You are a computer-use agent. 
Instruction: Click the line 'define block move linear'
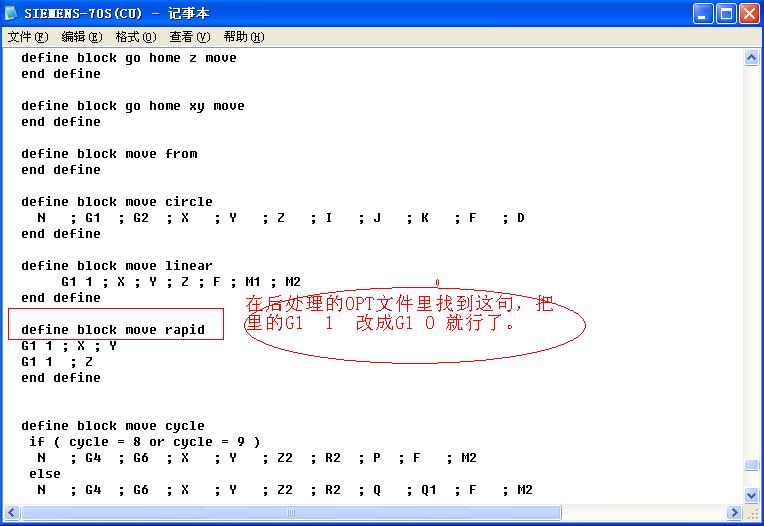117,266
